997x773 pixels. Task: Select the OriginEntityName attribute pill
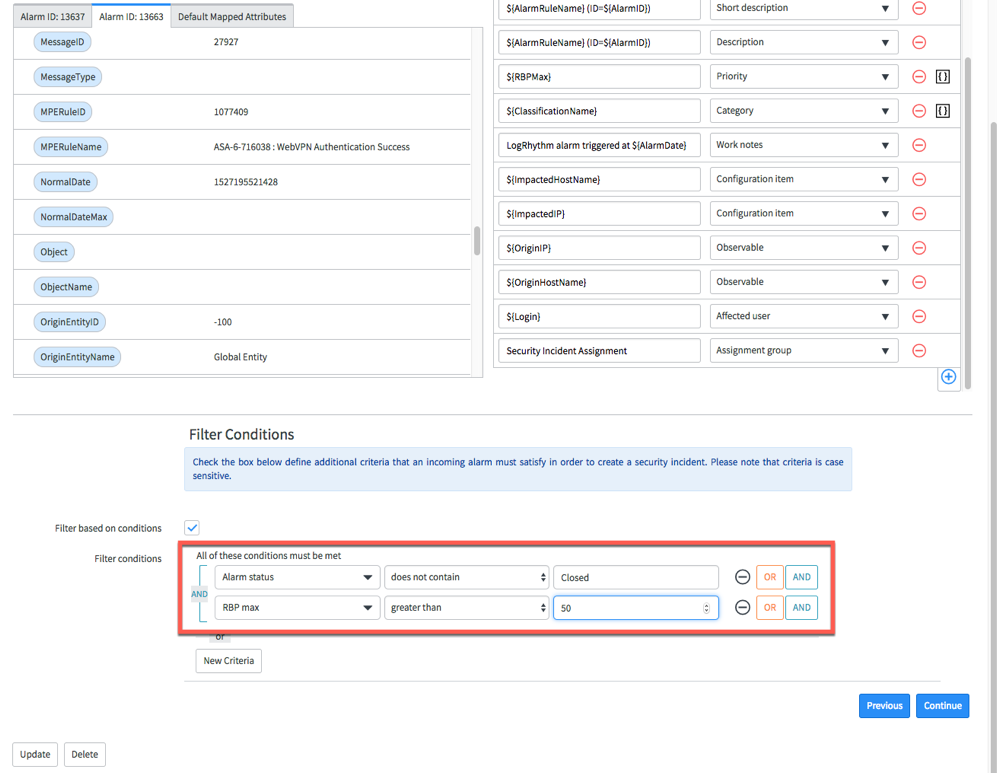[x=77, y=357]
